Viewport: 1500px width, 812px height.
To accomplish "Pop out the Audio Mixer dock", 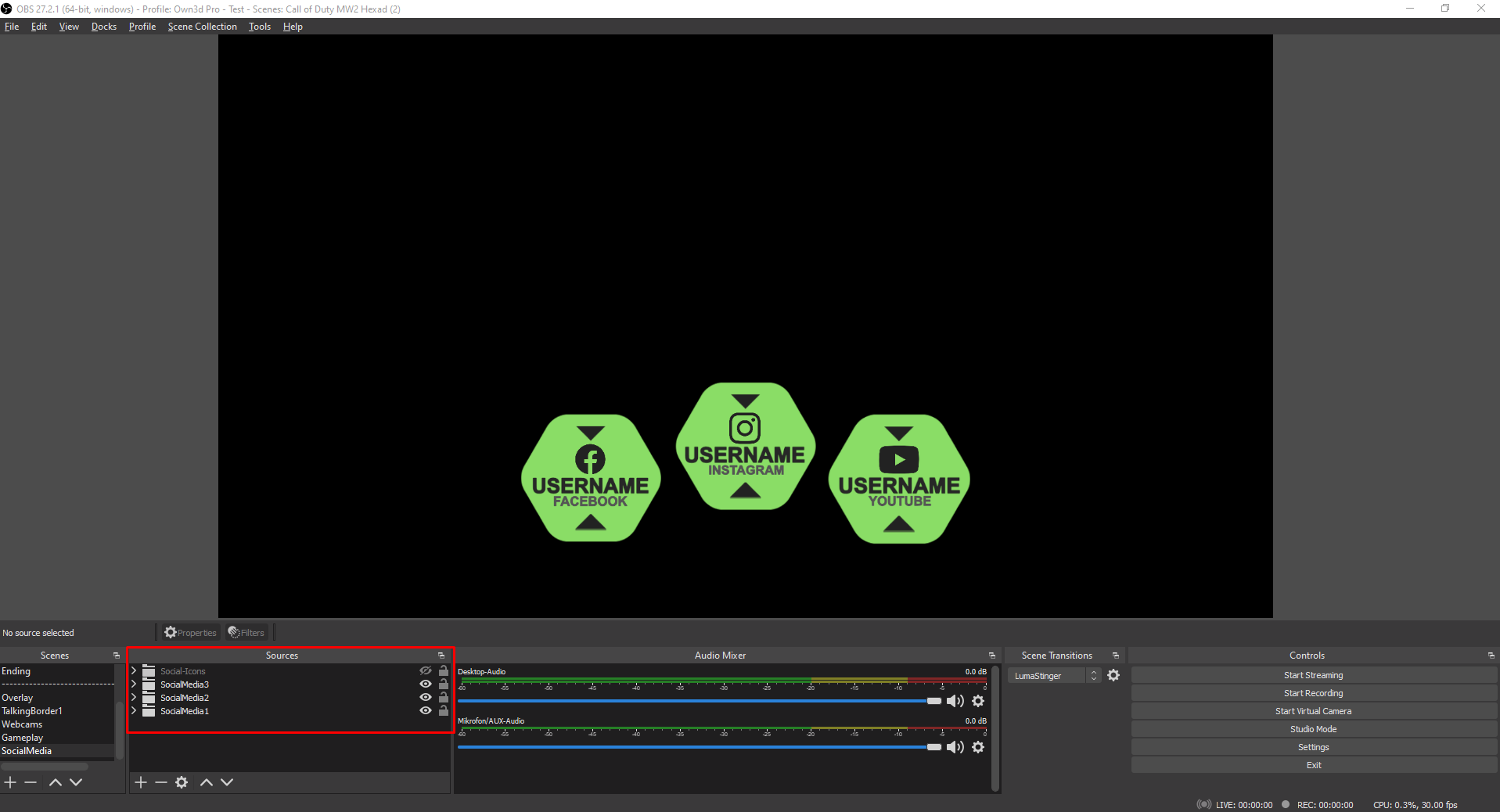I will click(992, 656).
